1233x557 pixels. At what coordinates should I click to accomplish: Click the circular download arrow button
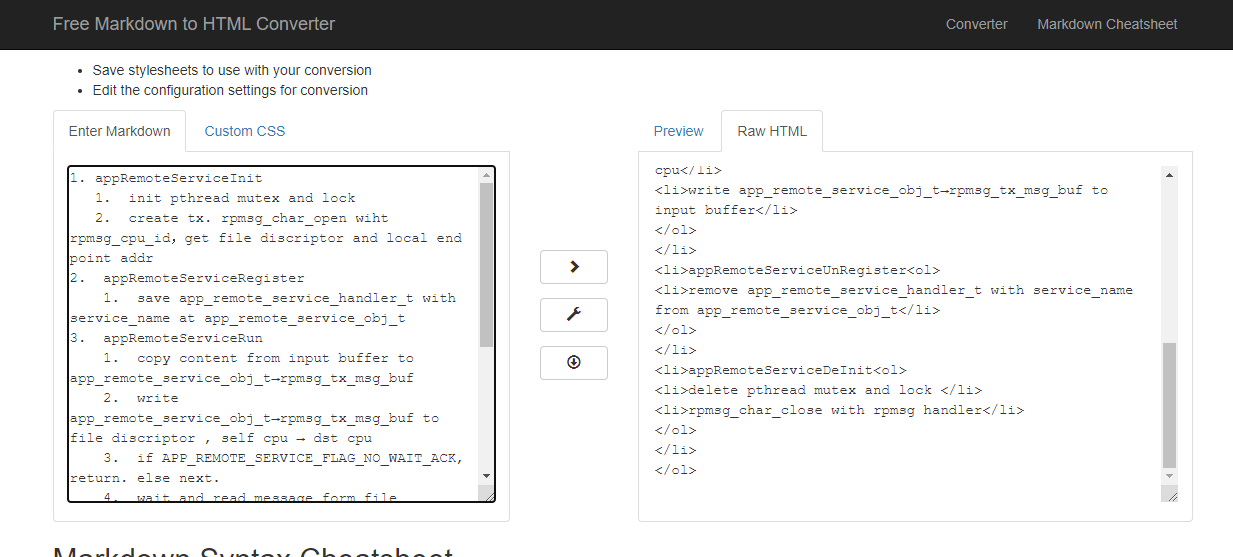click(574, 363)
